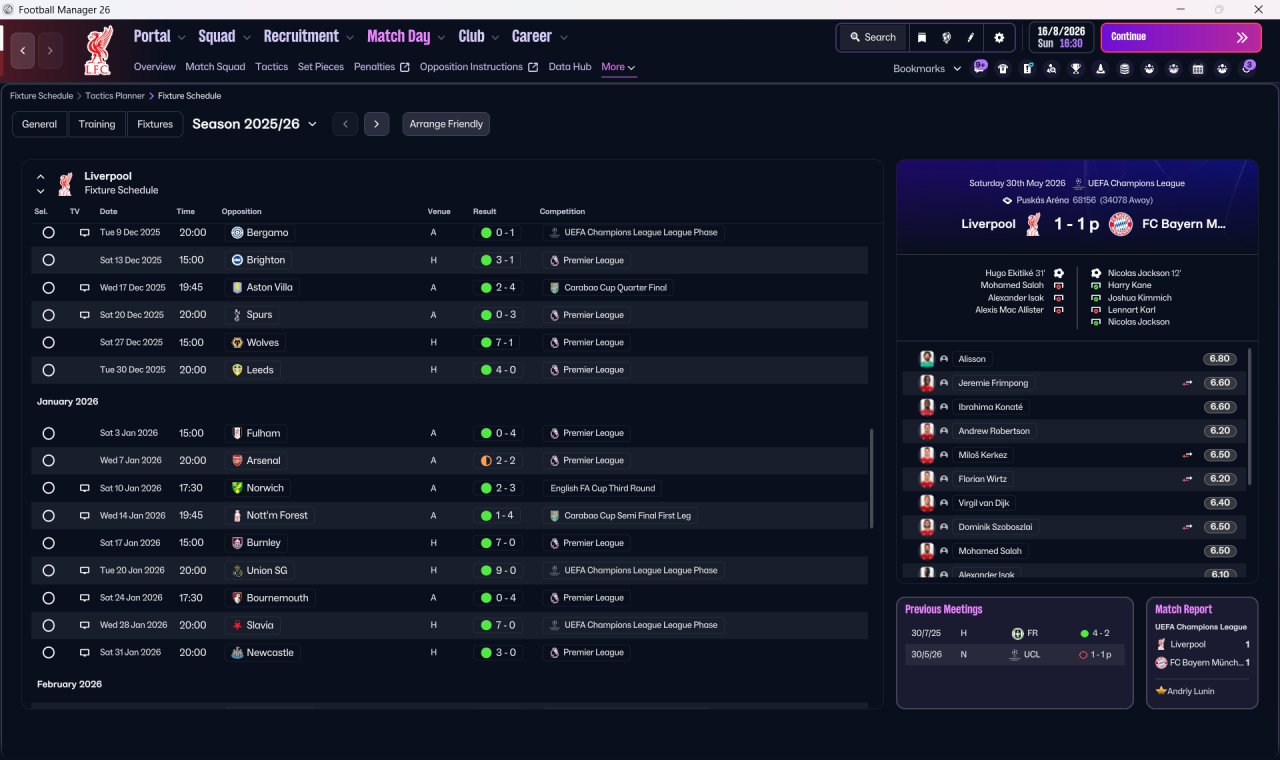Click the Continue button
This screenshot has height=760, width=1280.
point(1181,37)
